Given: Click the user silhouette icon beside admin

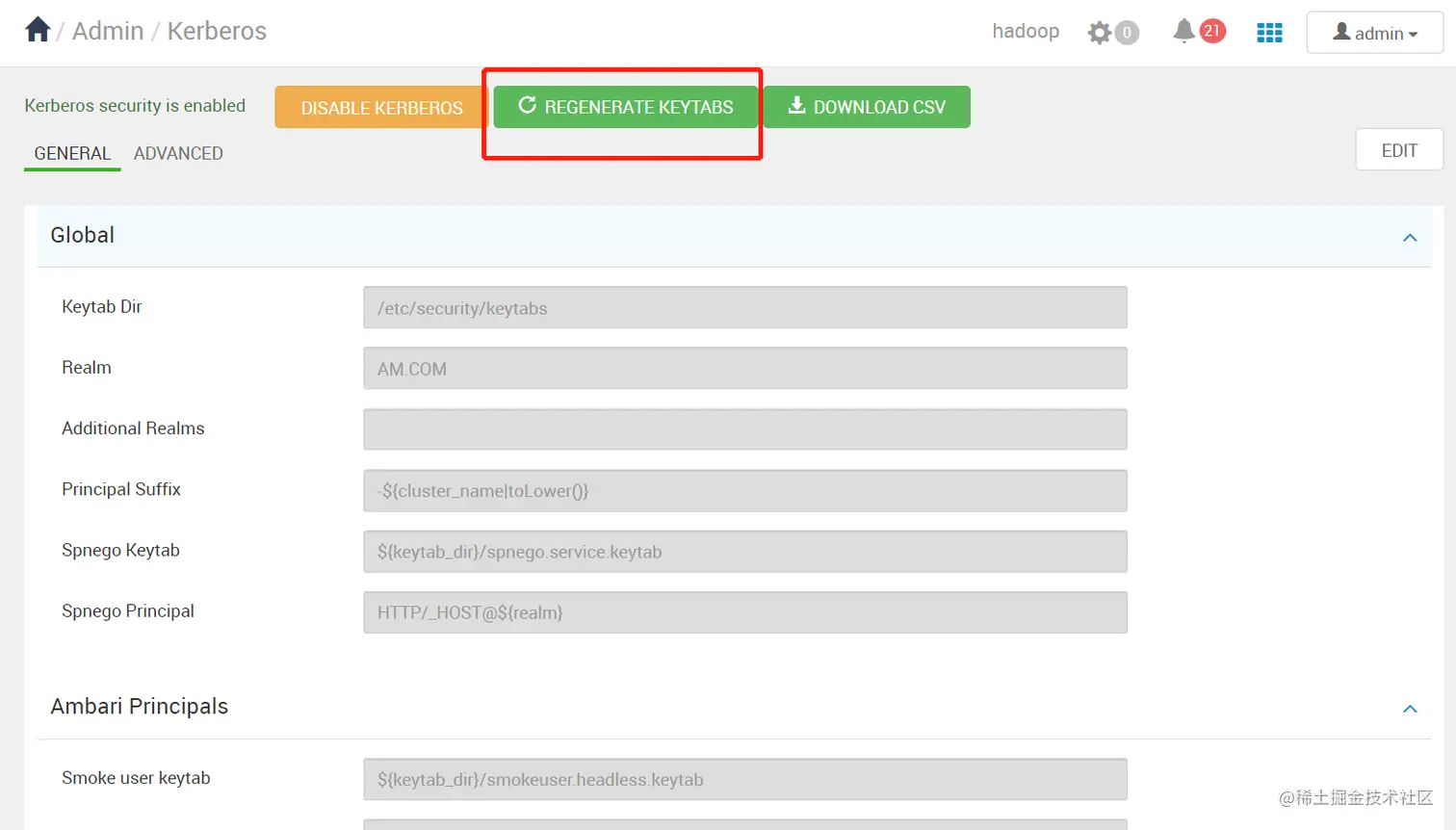Looking at the screenshot, I should point(1341,32).
